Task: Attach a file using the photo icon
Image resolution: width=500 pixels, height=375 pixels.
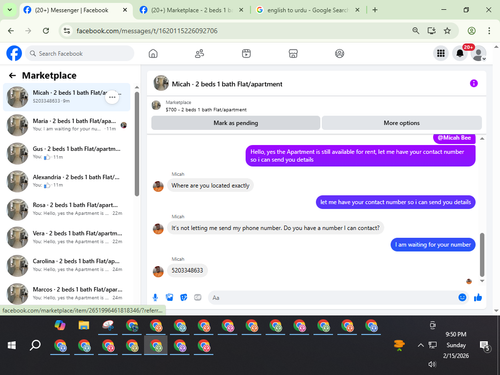Action: [x=169, y=297]
